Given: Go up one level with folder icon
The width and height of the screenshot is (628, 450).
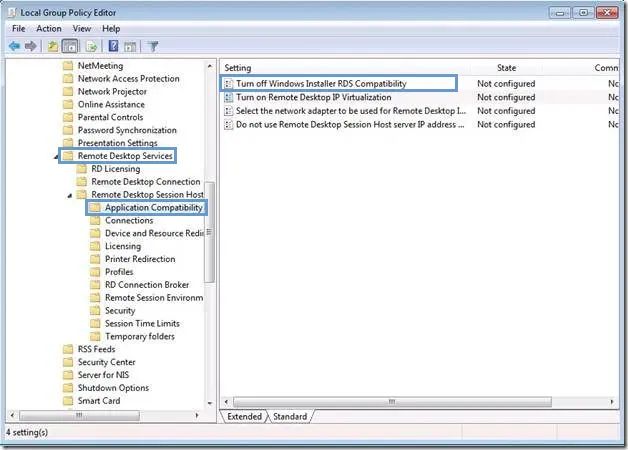Looking at the screenshot, I should pos(53,46).
